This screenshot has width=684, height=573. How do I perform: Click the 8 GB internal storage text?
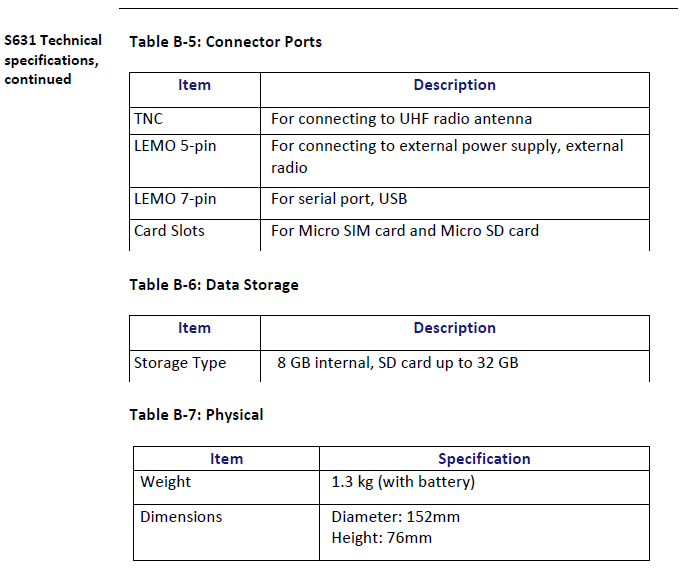coord(397,363)
